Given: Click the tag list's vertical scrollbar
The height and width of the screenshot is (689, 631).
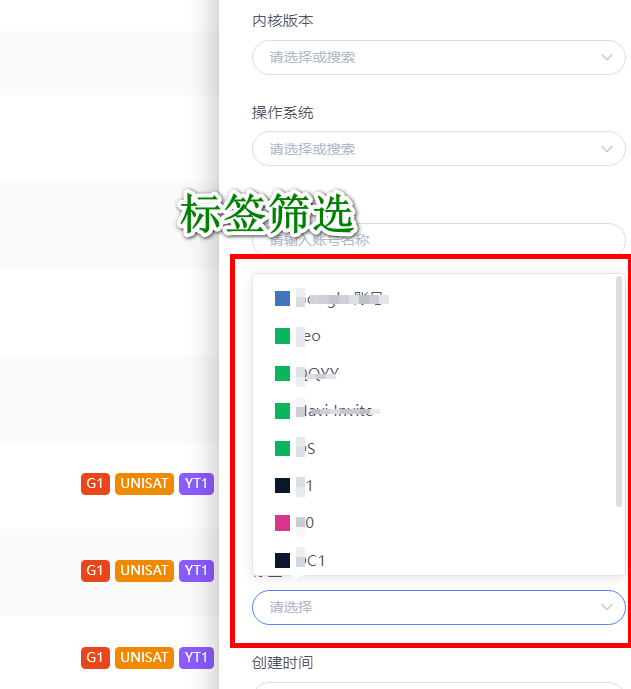Looking at the screenshot, I should pos(620,390).
